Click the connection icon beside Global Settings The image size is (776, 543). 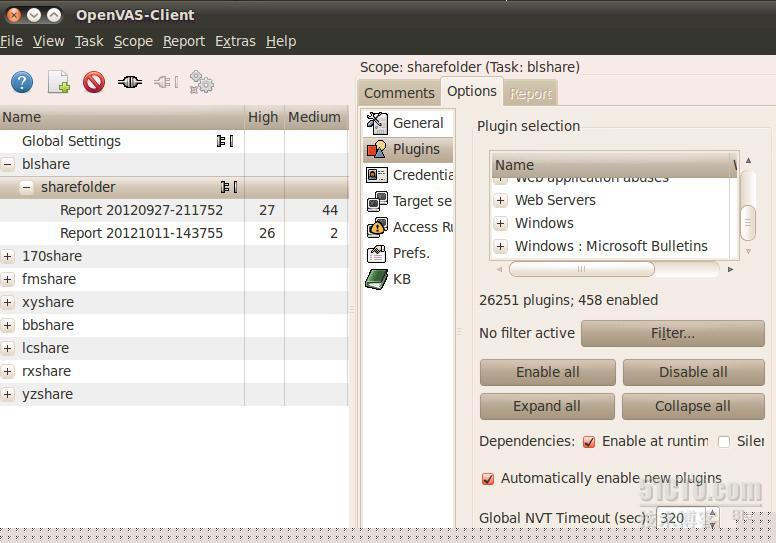[225, 141]
